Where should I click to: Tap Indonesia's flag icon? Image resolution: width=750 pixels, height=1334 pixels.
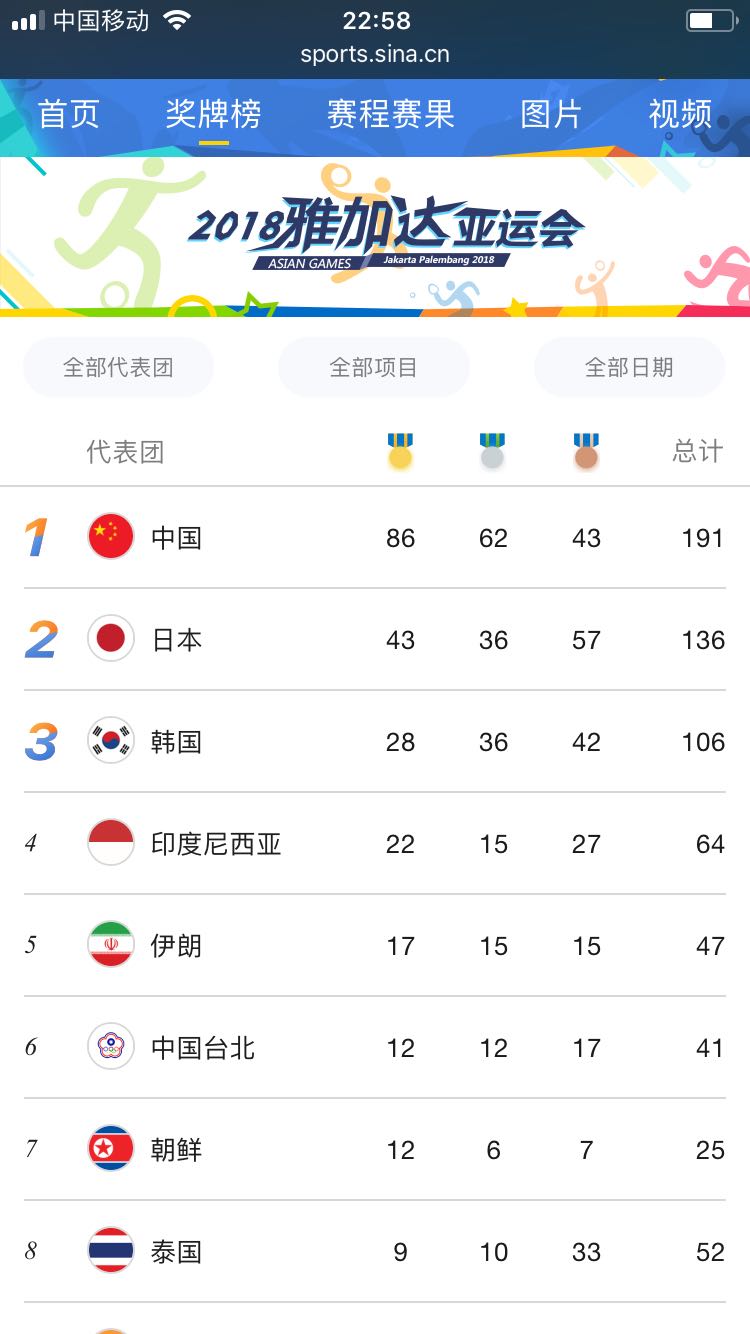tap(110, 843)
